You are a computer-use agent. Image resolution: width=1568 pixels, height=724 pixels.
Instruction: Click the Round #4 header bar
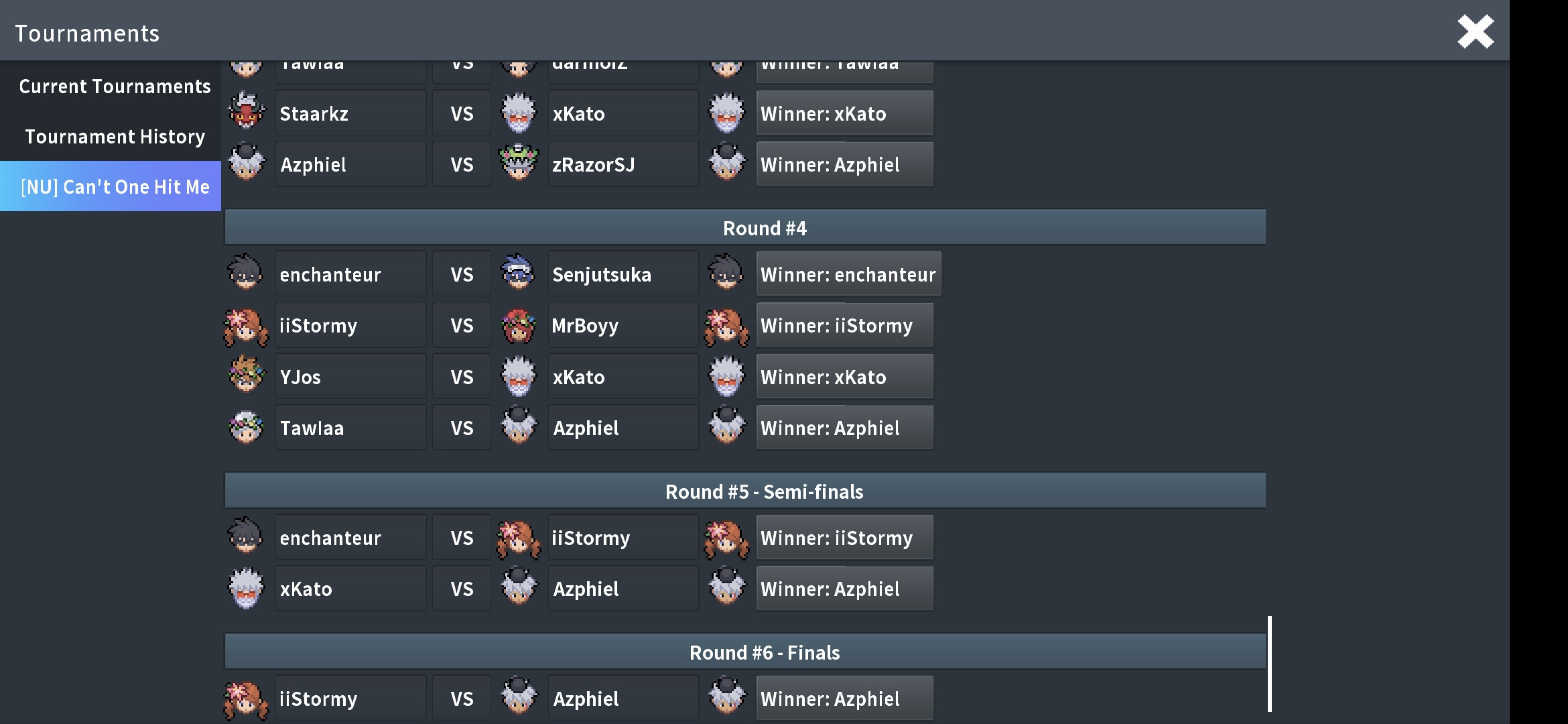pos(745,228)
